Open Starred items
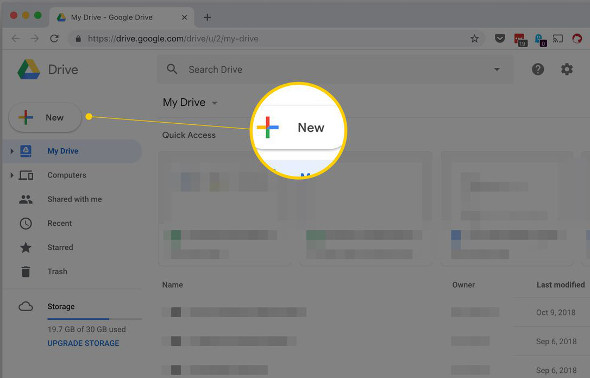 coord(60,247)
